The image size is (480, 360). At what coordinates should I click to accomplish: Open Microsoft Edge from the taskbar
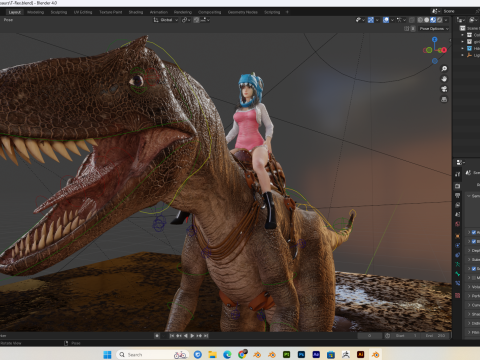227,355
